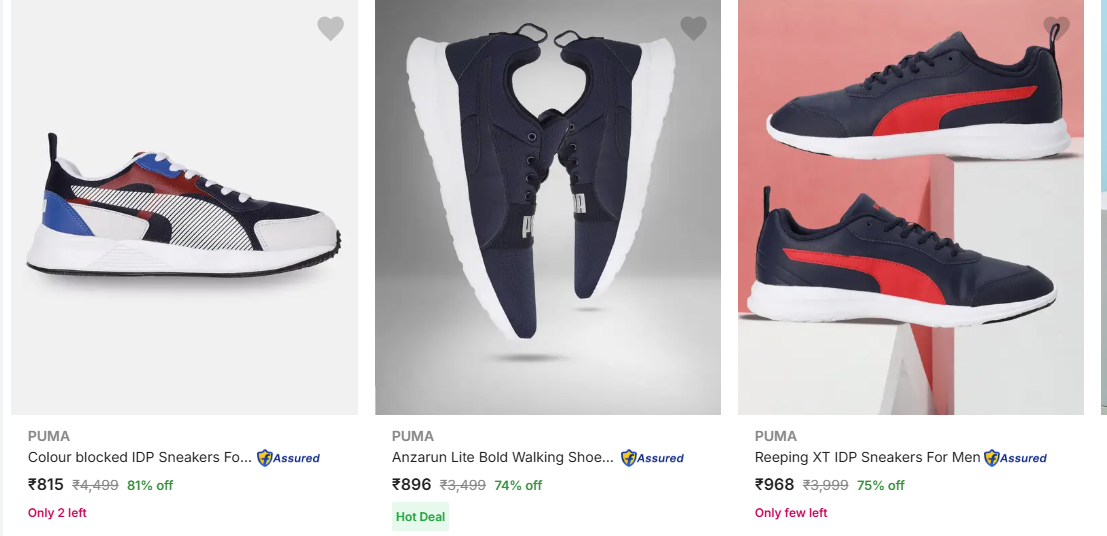1107x536 pixels.
Task: Add Reeping XT IDP Sneakers to wishlist
Action: click(x=1056, y=28)
